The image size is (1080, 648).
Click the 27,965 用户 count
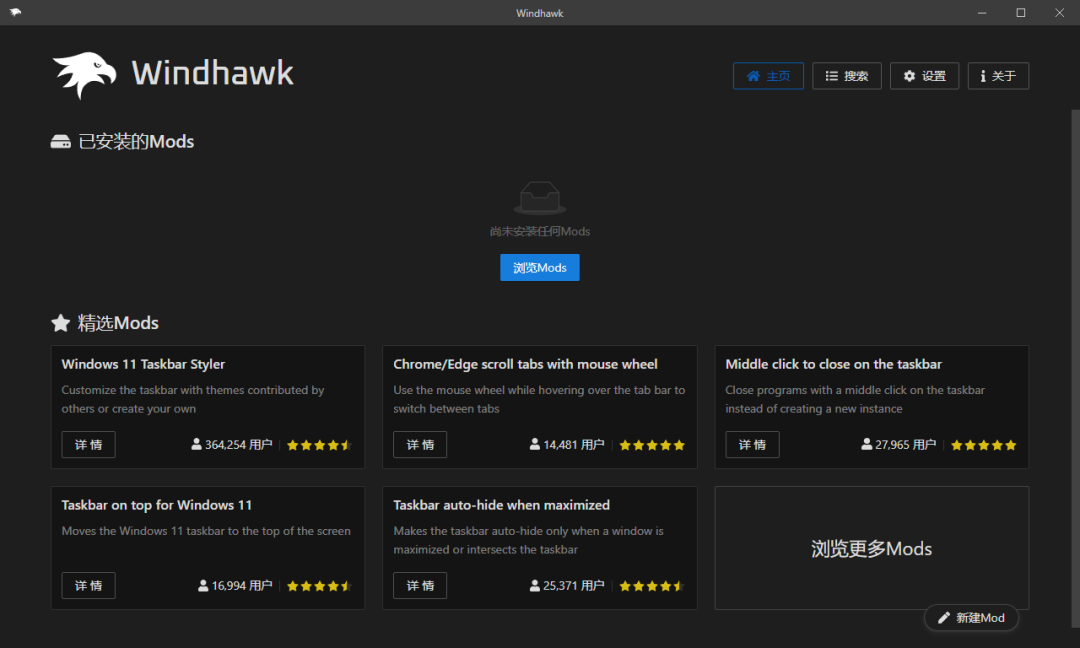click(x=906, y=445)
